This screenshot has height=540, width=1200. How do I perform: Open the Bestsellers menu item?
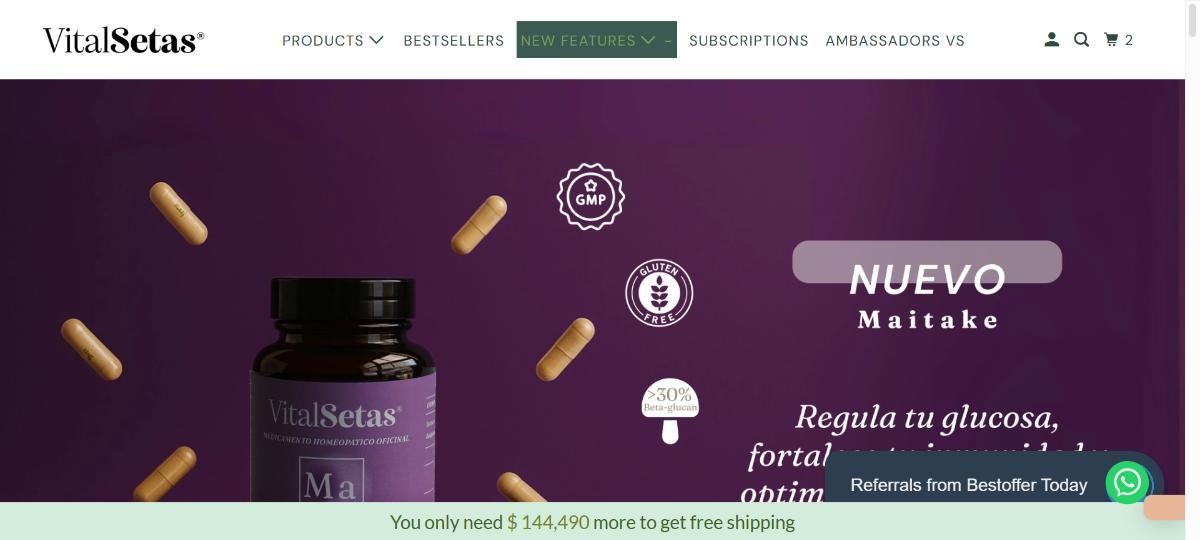coord(454,40)
